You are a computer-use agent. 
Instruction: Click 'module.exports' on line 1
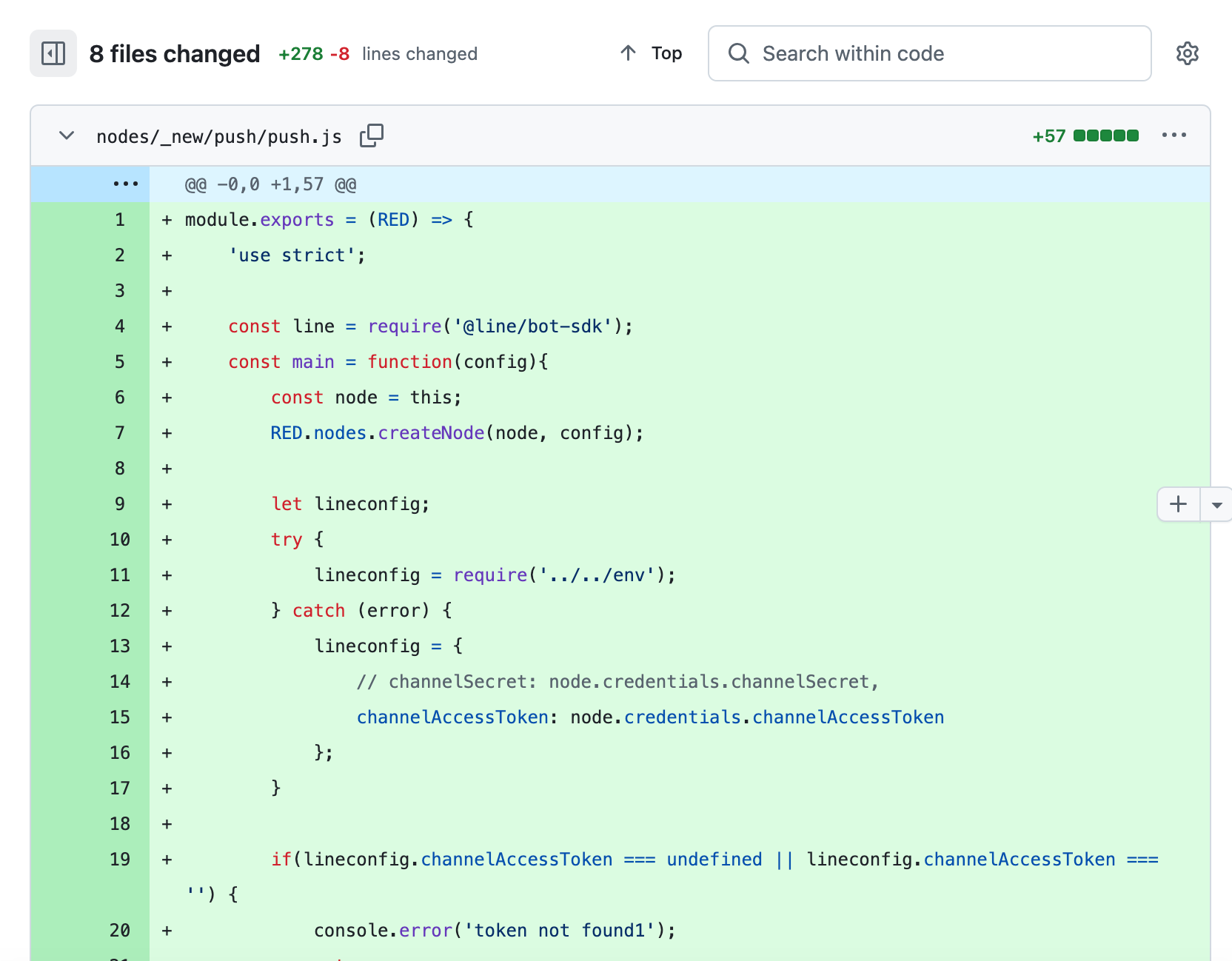tap(259, 220)
